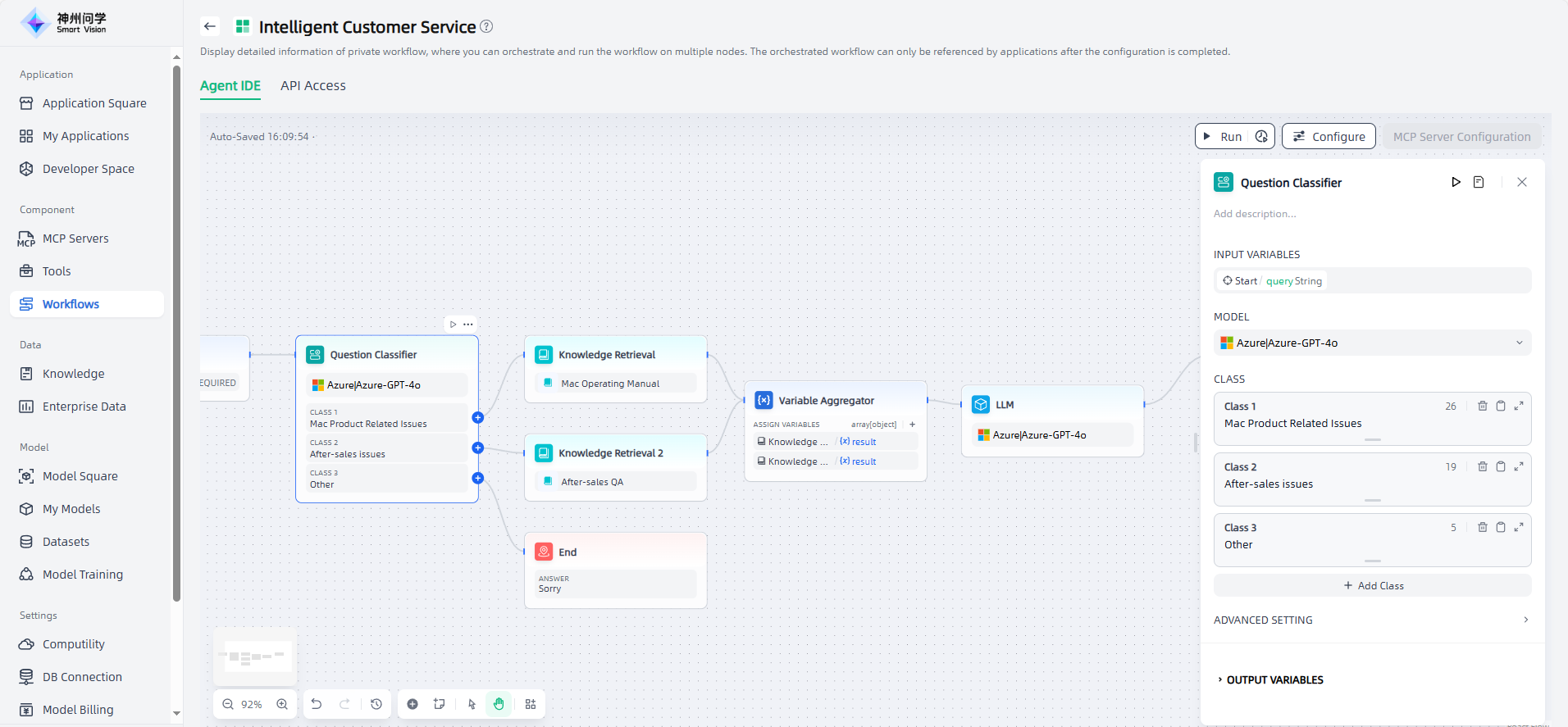Delete Class 2 After-sales issues

1482,466
